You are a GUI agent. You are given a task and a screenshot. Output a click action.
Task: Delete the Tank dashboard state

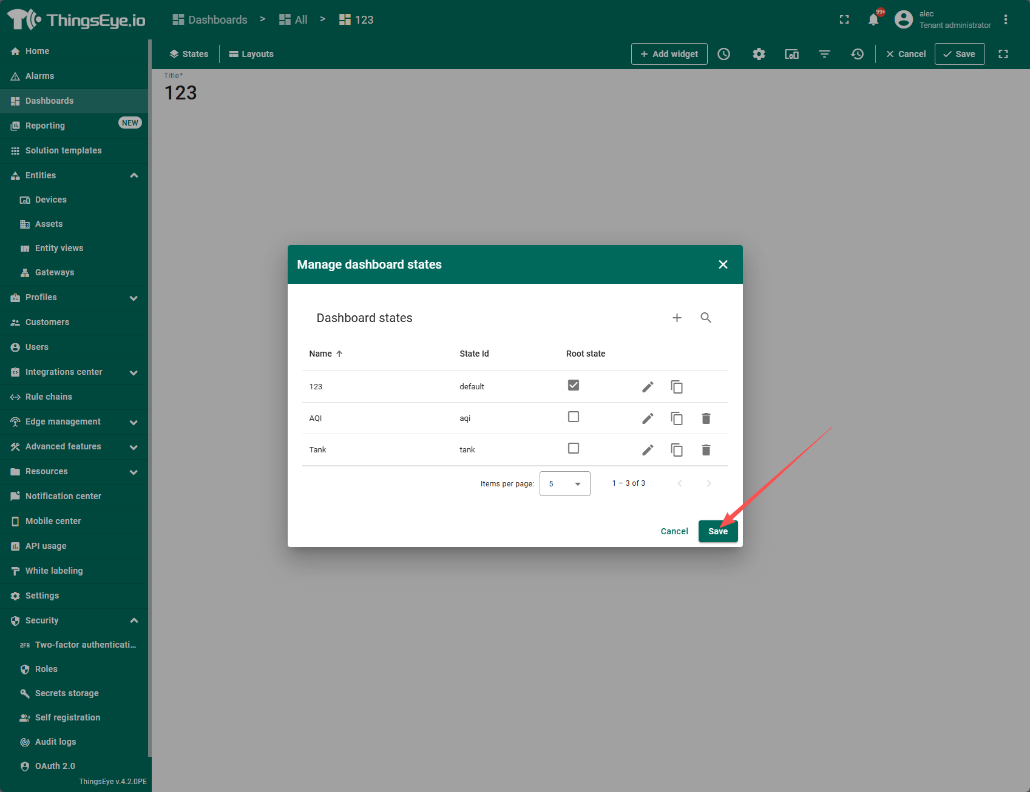(706, 450)
